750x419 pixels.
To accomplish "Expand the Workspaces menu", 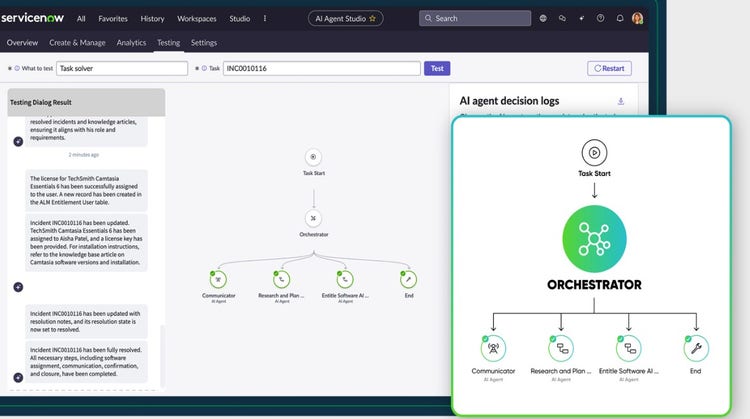I will click(197, 18).
